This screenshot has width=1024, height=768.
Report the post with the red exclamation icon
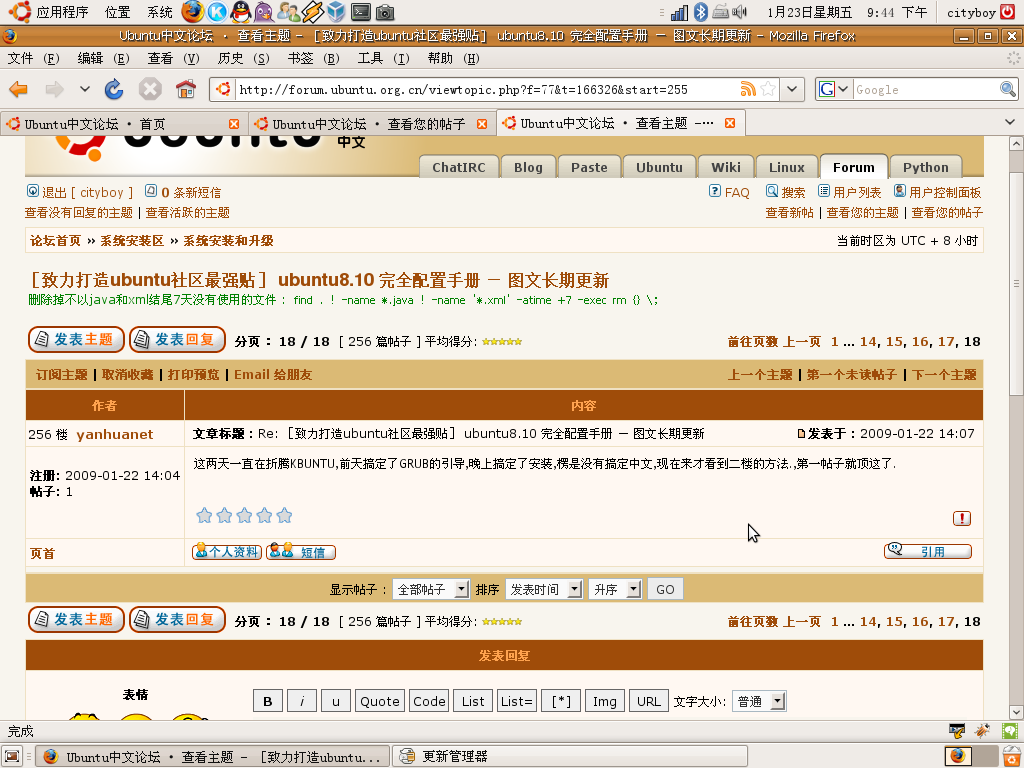(961, 519)
